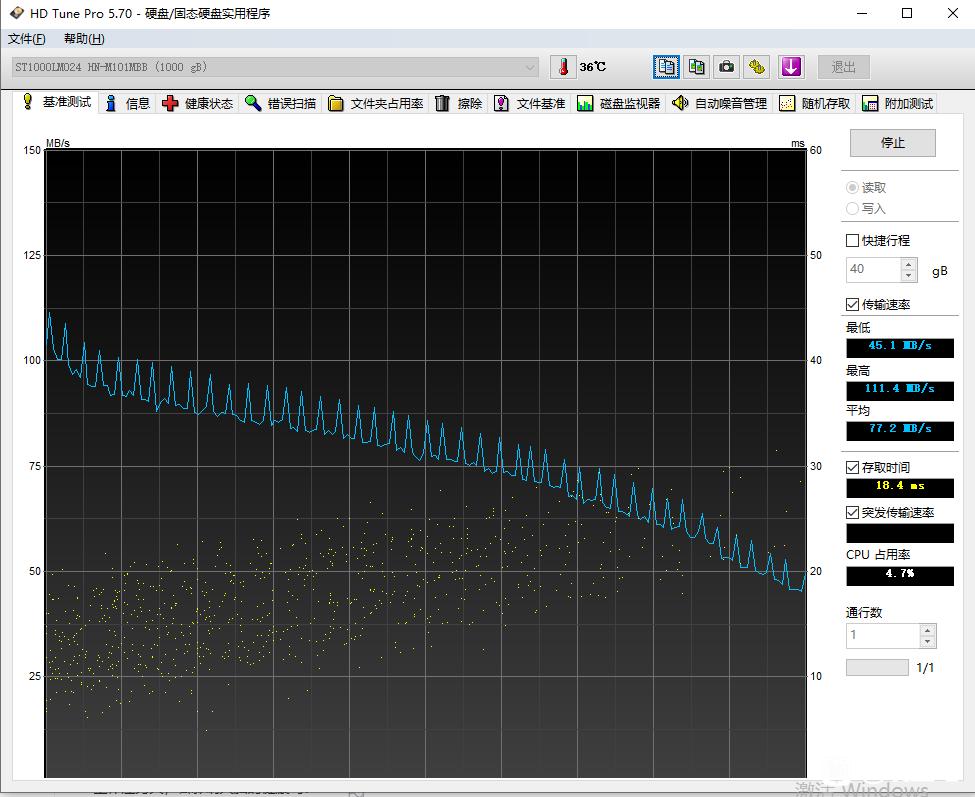The image size is (975, 797).
Task: Switch to the 错误扫描 tab label
Action: (292, 104)
